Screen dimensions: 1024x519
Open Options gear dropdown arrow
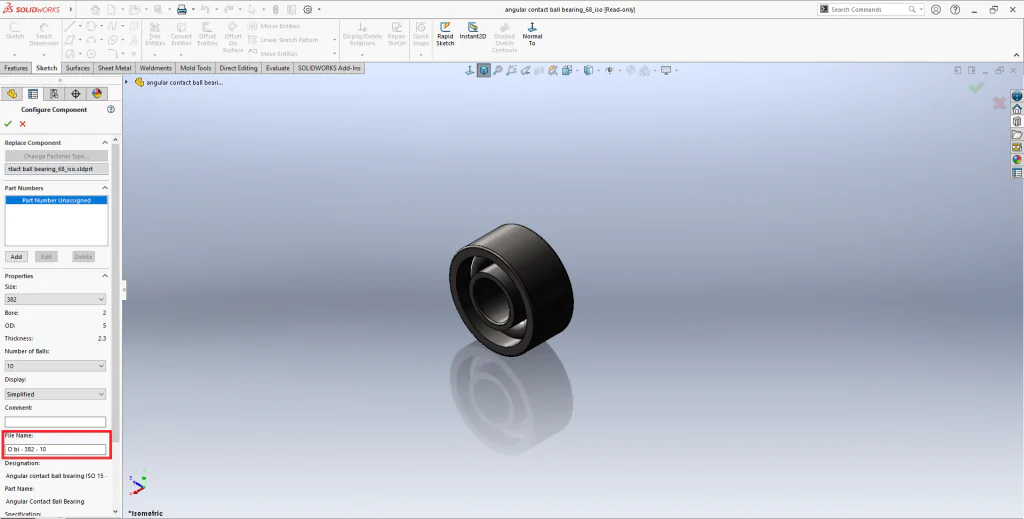point(319,10)
